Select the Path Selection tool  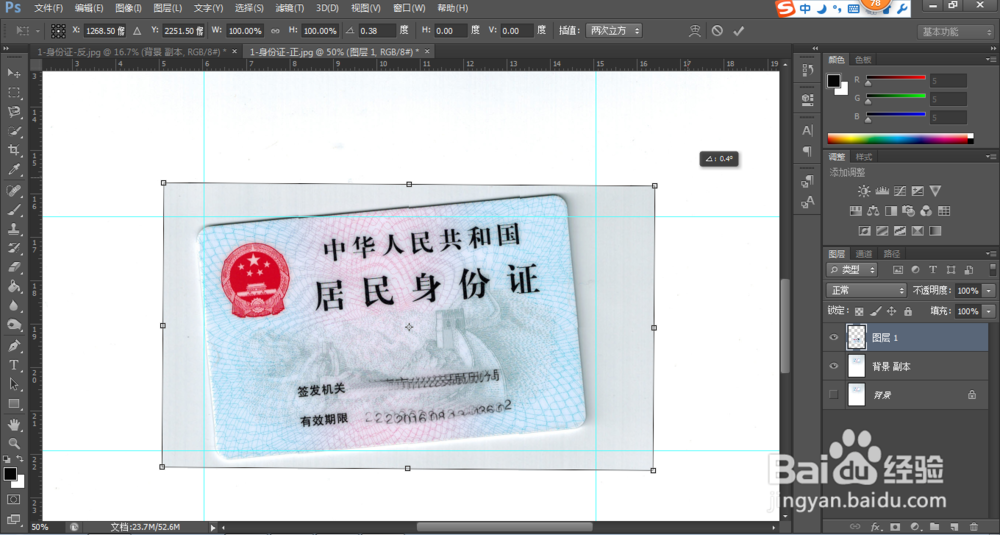pyautogui.click(x=14, y=385)
